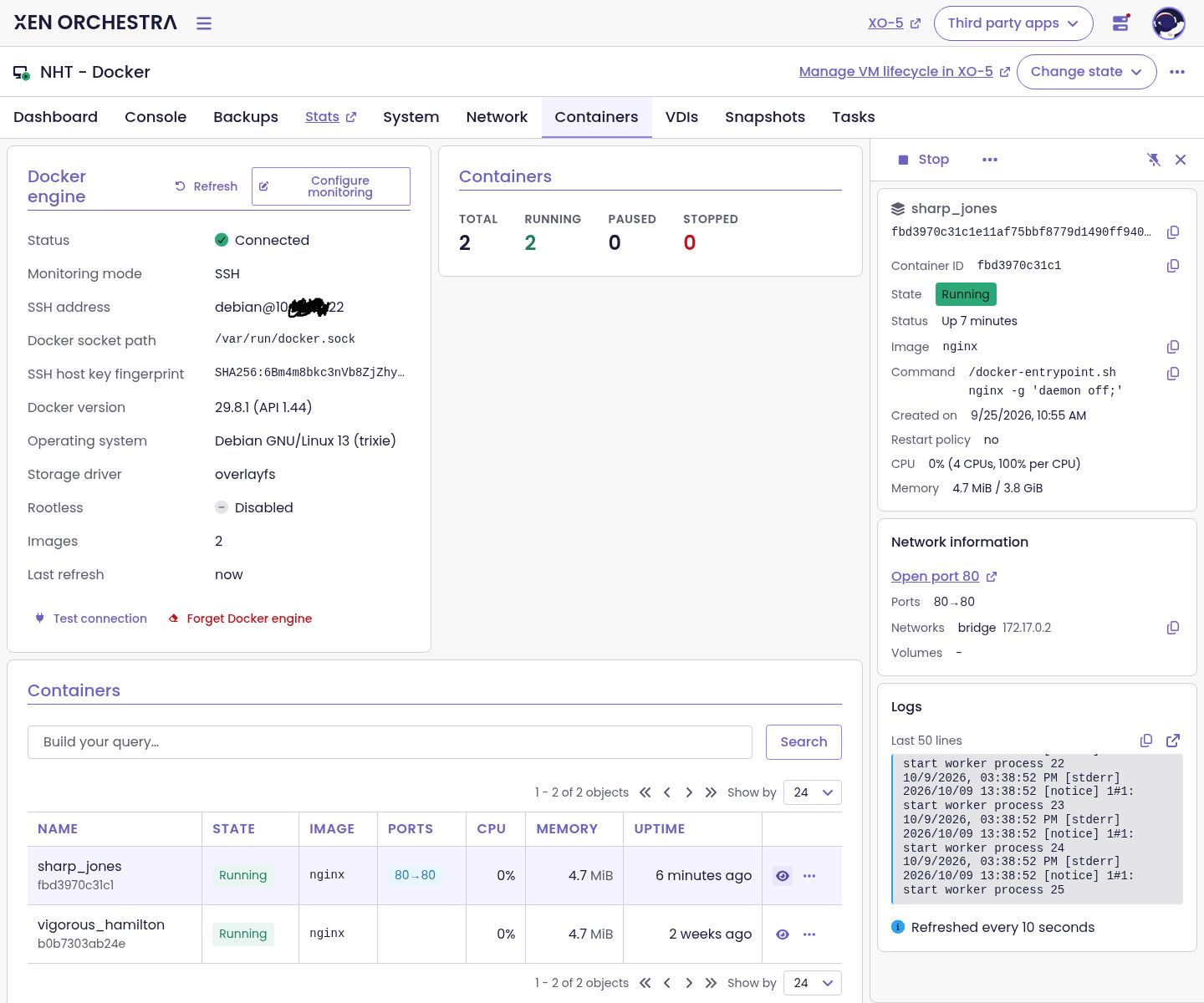The height and width of the screenshot is (1003, 1204).
Task: Toggle the details eye for sharp_jones
Action: pos(783,876)
